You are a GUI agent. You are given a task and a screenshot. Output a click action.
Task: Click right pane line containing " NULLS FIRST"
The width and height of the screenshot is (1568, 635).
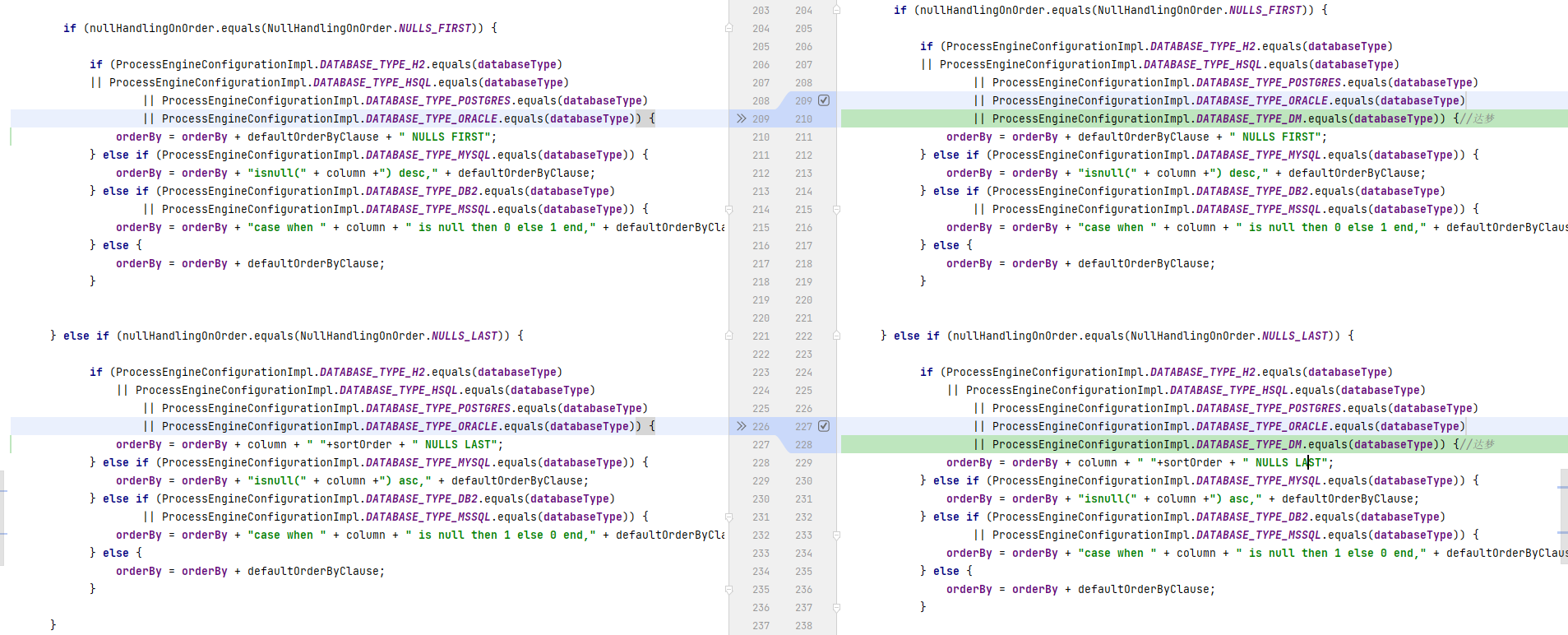pyautogui.click(x=1136, y=137)
